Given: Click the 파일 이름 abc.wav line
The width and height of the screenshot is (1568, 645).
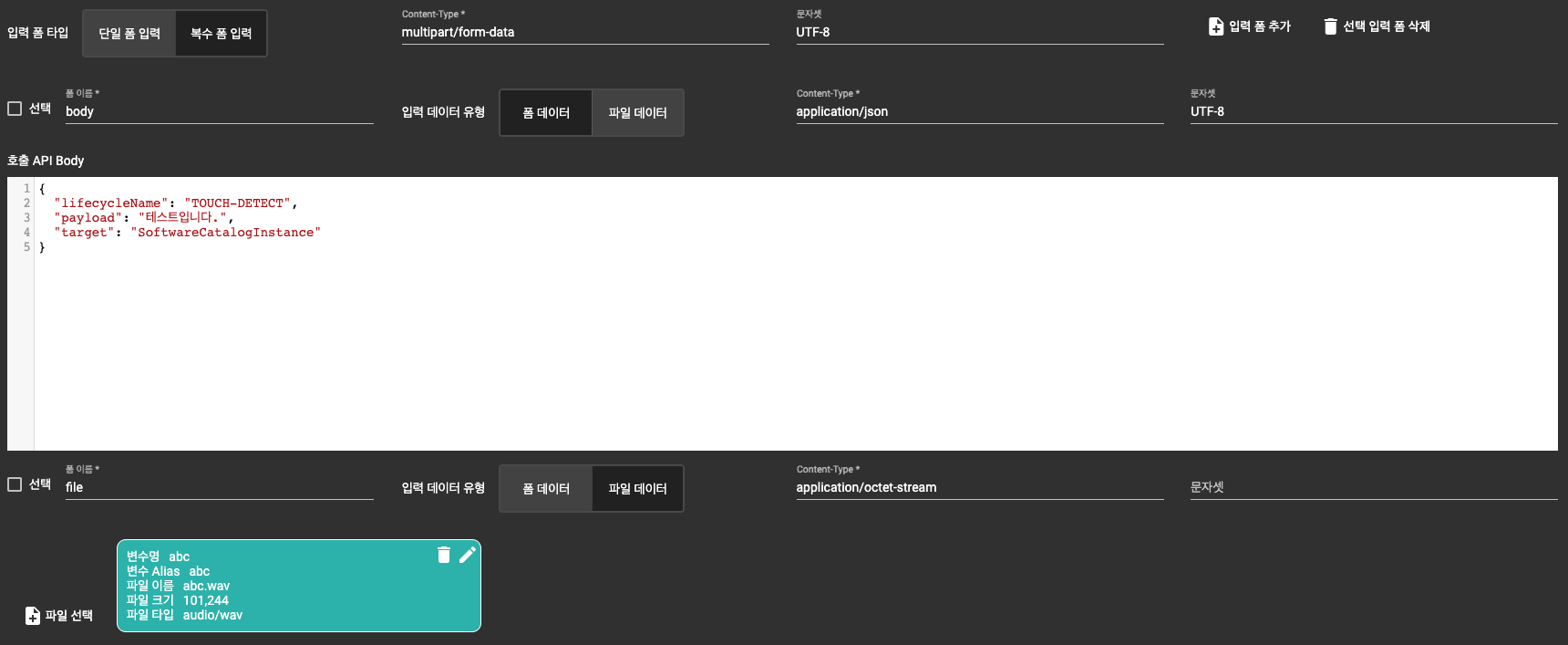Looking at the screenshot, I should (x=178, y=586).
